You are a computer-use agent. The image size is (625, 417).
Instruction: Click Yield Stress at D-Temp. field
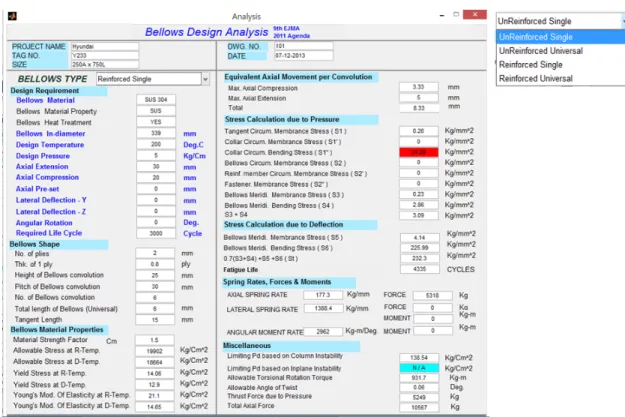[x=155, y=385]
